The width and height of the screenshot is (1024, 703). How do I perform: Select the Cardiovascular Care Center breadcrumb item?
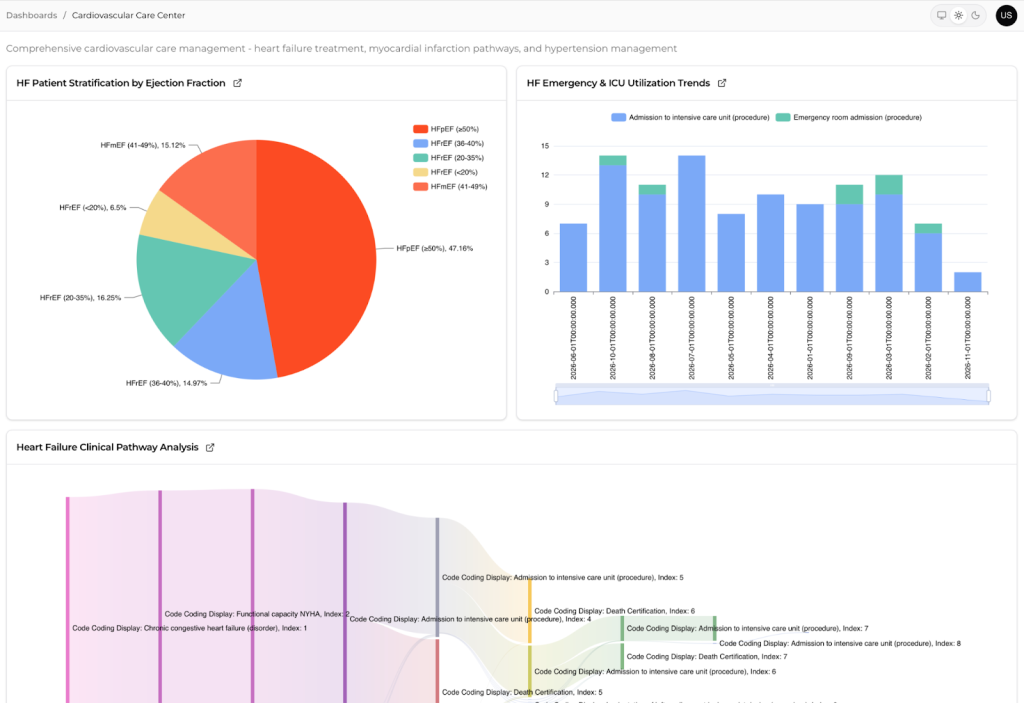tap(128, 15)
